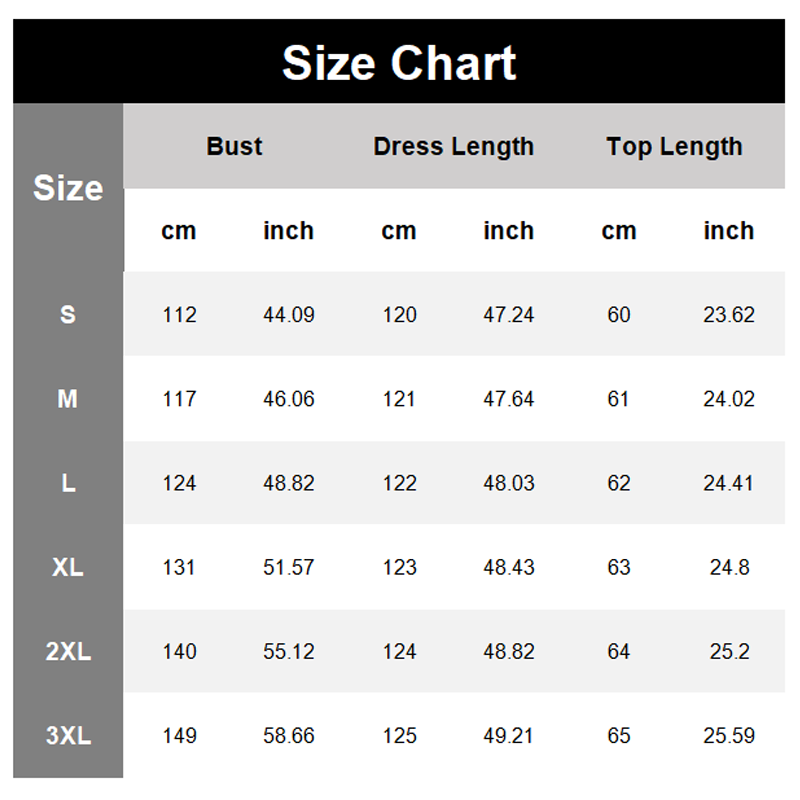Click the Dress Length column header
Image resolution: width=800 pixels, height=800 pixels.
[453, 146]
